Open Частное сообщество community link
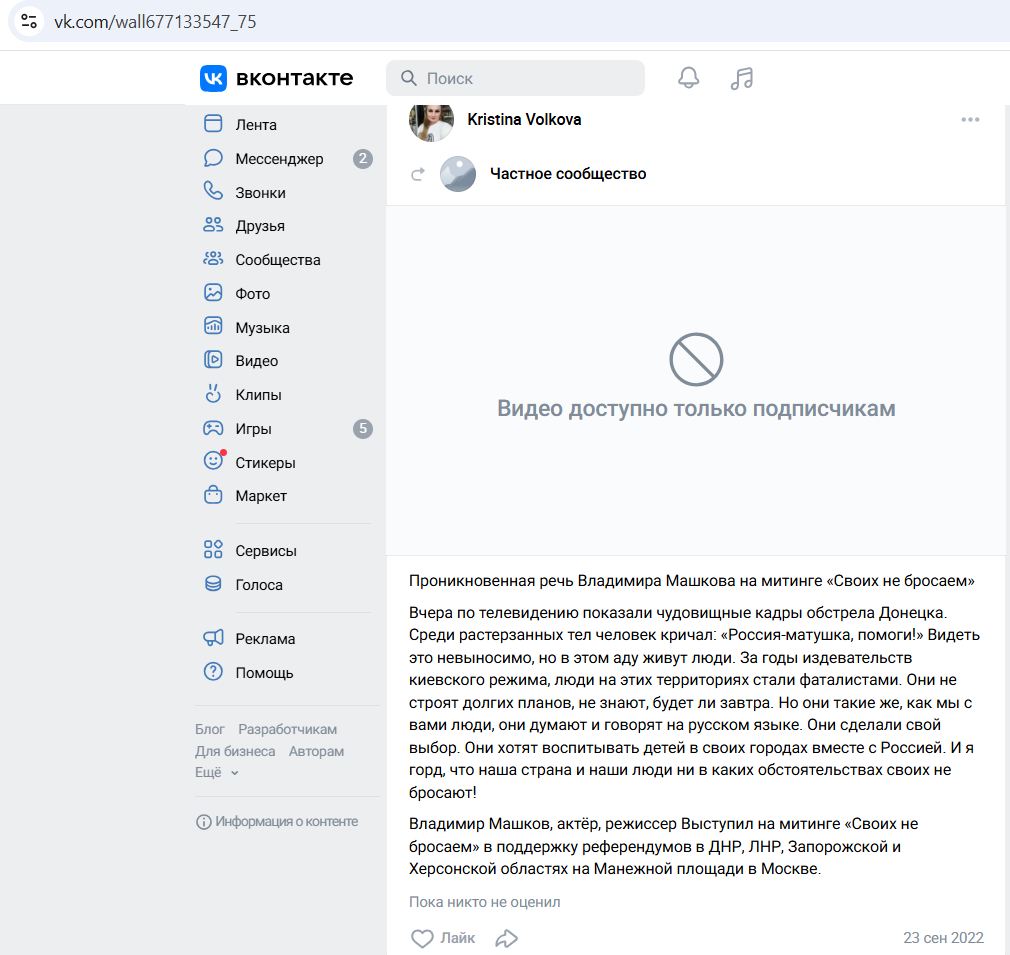Viewport: 1010px width, 955px height. (568, 174)
